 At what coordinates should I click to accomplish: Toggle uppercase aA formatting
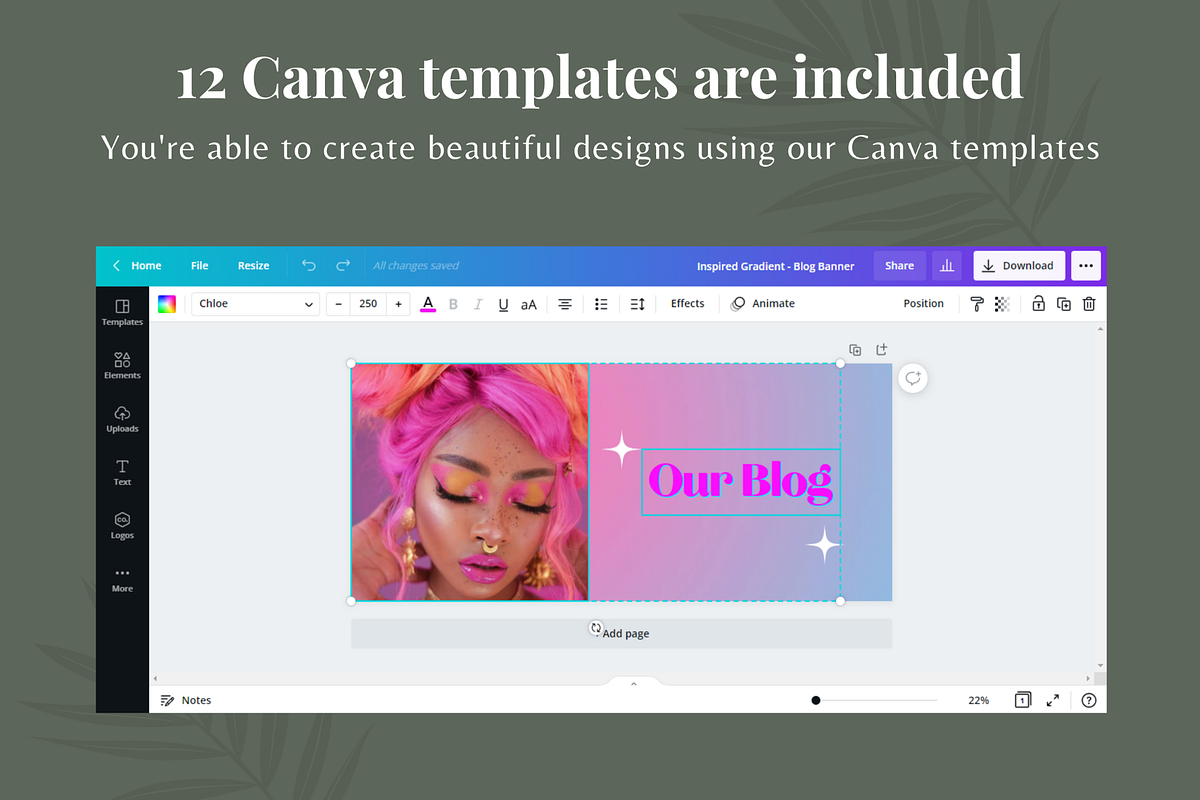point(529,304)
